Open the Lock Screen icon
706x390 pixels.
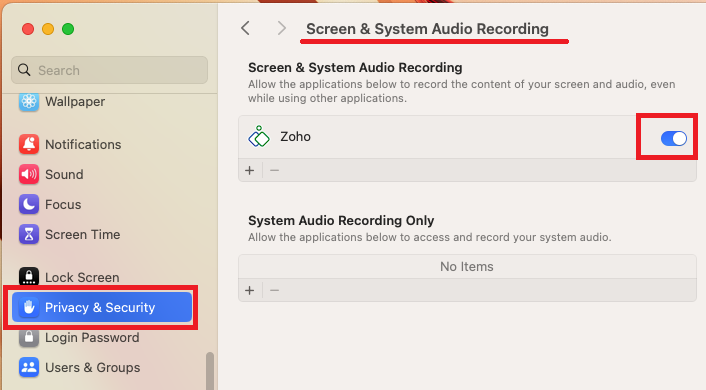[x=29, y=277]
